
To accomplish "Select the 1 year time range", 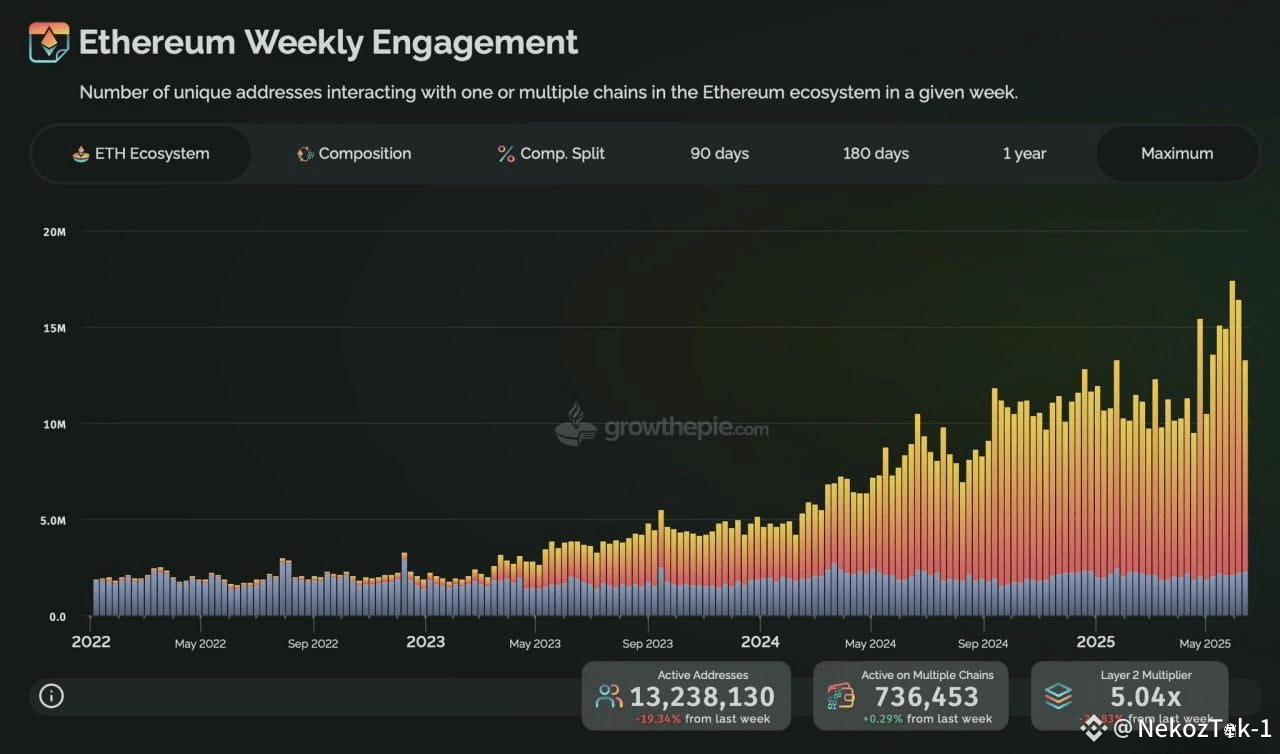I will point(1024,154).
